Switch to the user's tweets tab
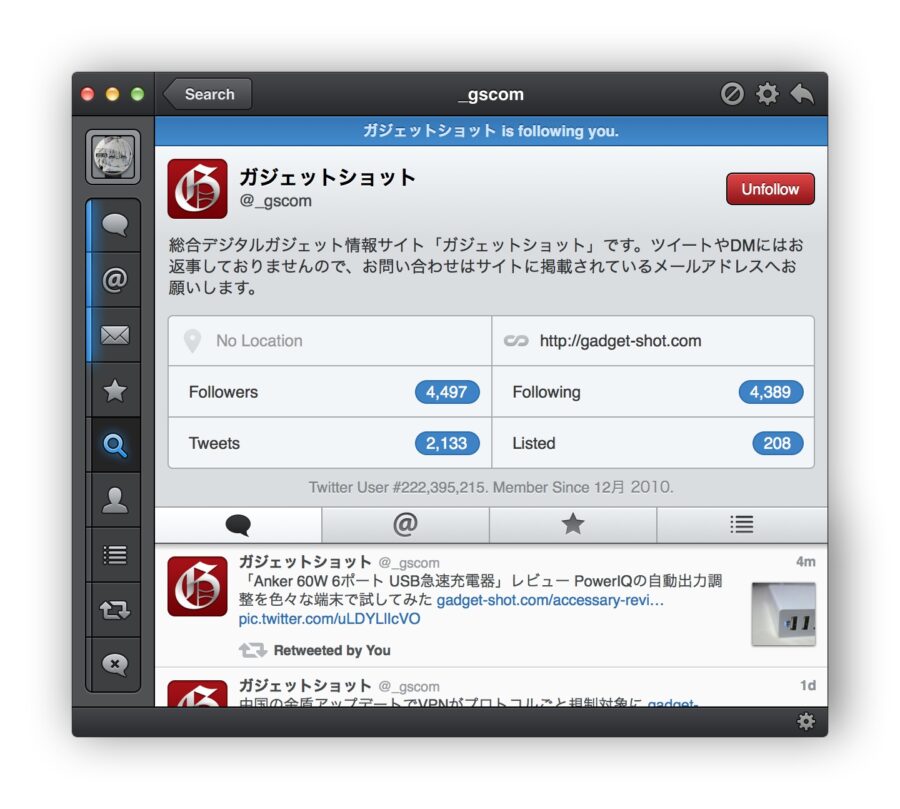900x809 pixels. click(238, 525)
